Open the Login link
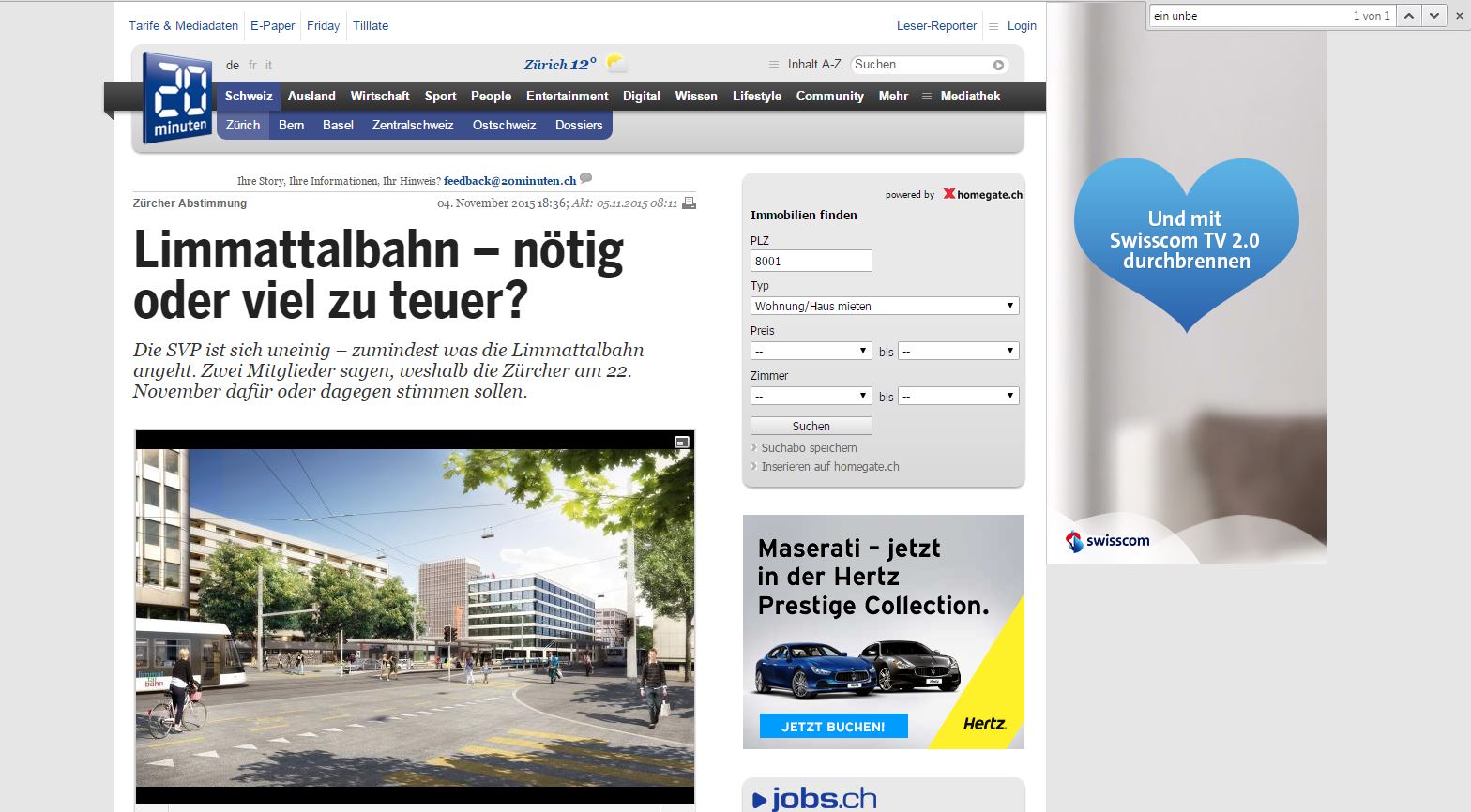Screen dimensions: 1471x812 [1022, 26]
